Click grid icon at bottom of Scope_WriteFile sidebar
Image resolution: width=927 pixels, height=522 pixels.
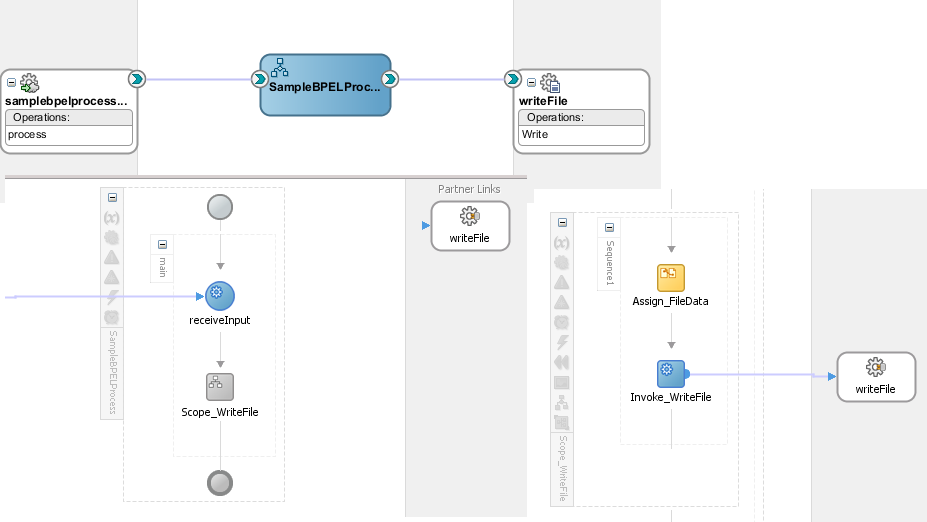pos(562,423)
